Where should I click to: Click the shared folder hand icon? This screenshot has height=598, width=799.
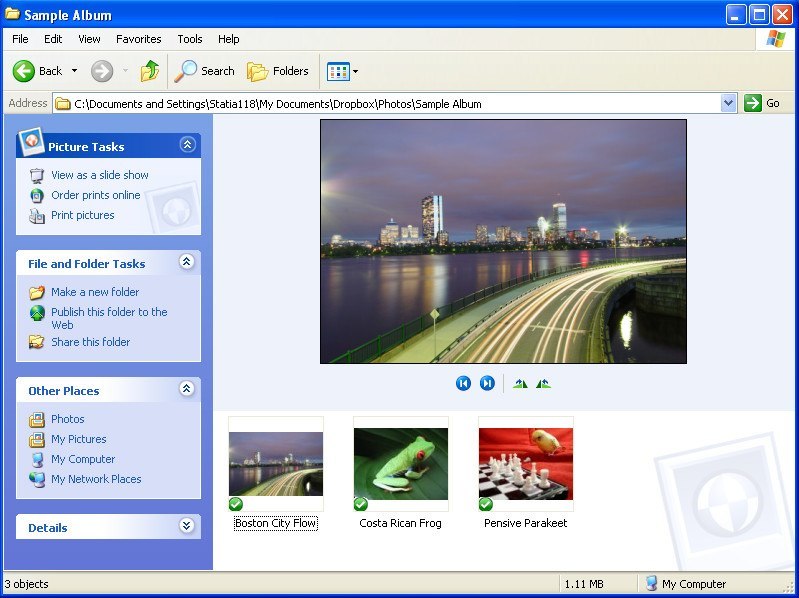(37, 342)
